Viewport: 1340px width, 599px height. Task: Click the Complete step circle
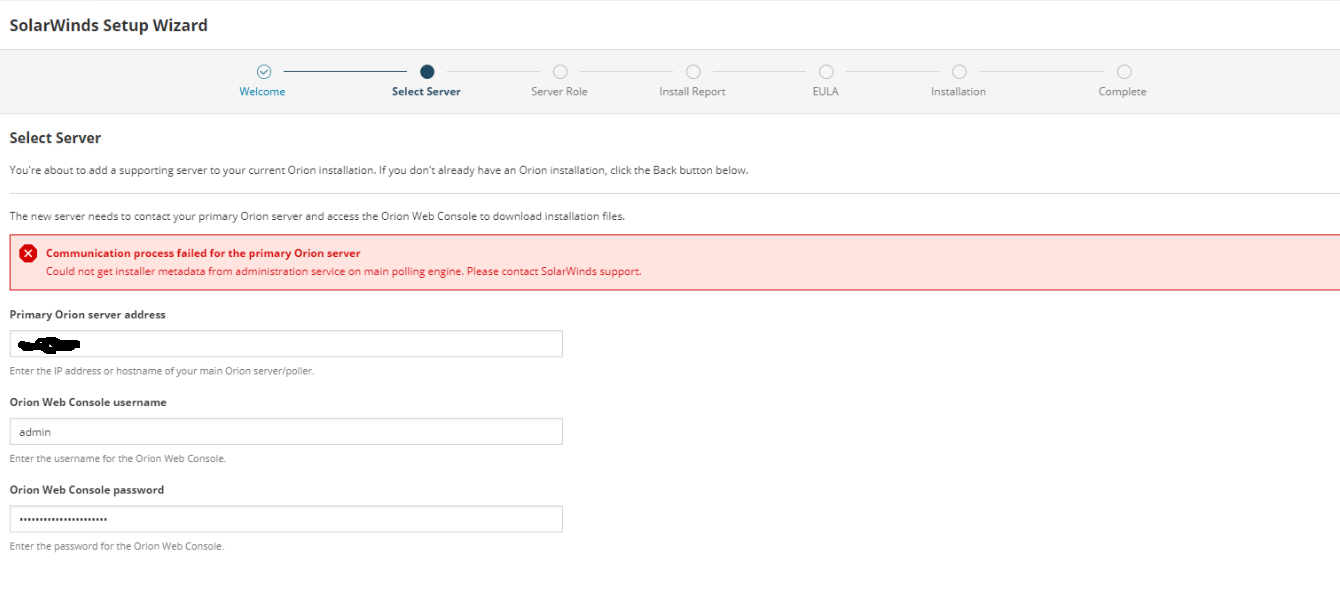coord(1124,72)
